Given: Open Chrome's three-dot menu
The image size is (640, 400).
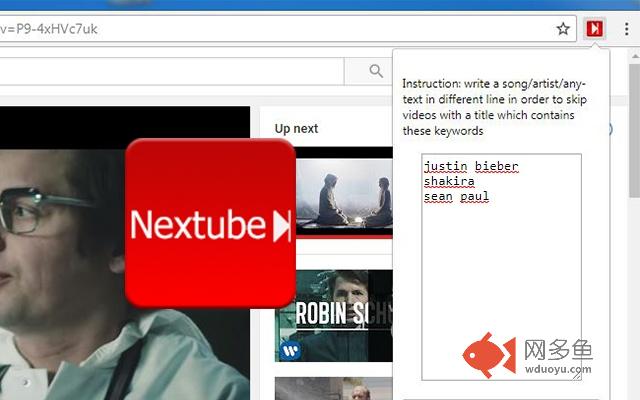Looking at the screenshot, I should [625, 29].
